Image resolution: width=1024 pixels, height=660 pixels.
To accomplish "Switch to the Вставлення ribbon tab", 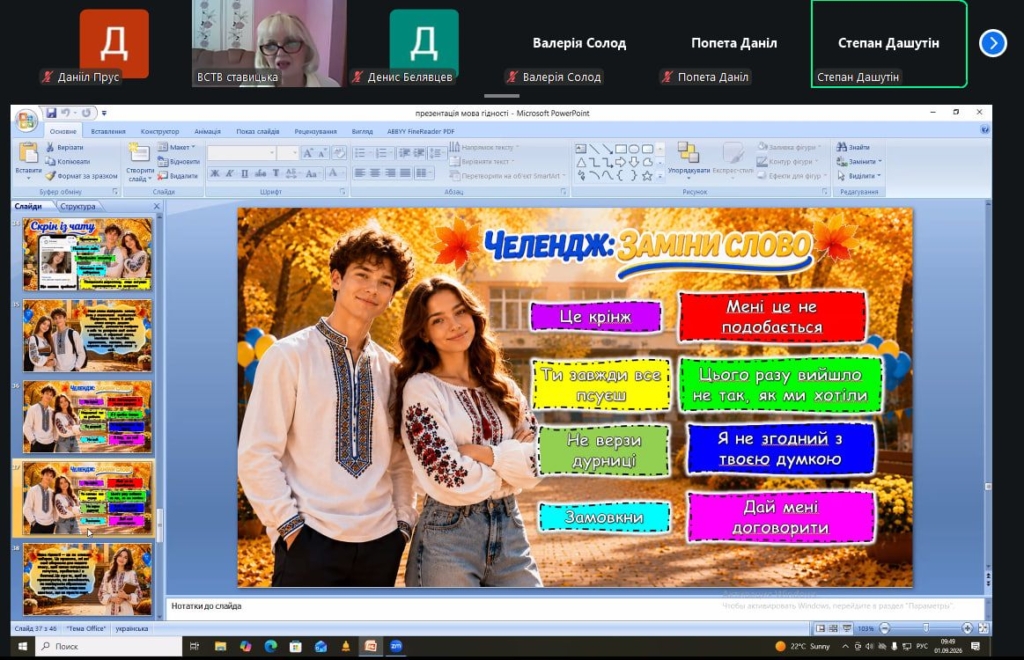I will [x=108, y=131].
